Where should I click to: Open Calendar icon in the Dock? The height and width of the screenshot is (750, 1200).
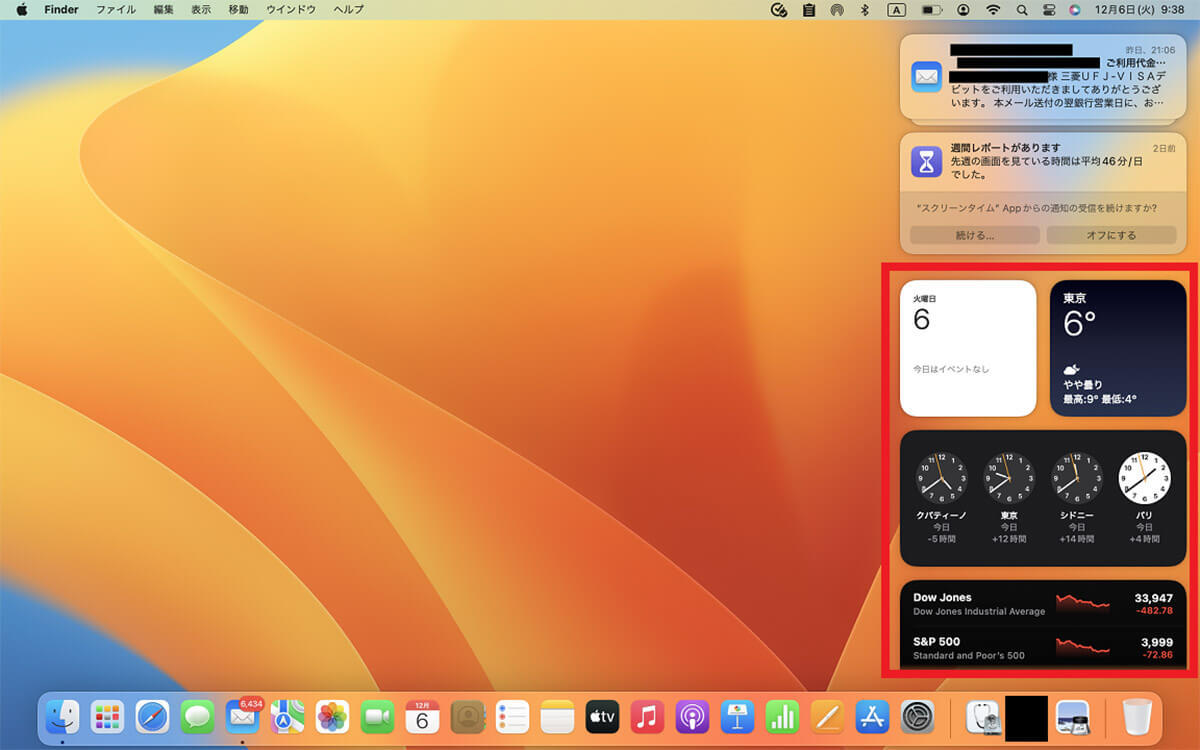422,716
